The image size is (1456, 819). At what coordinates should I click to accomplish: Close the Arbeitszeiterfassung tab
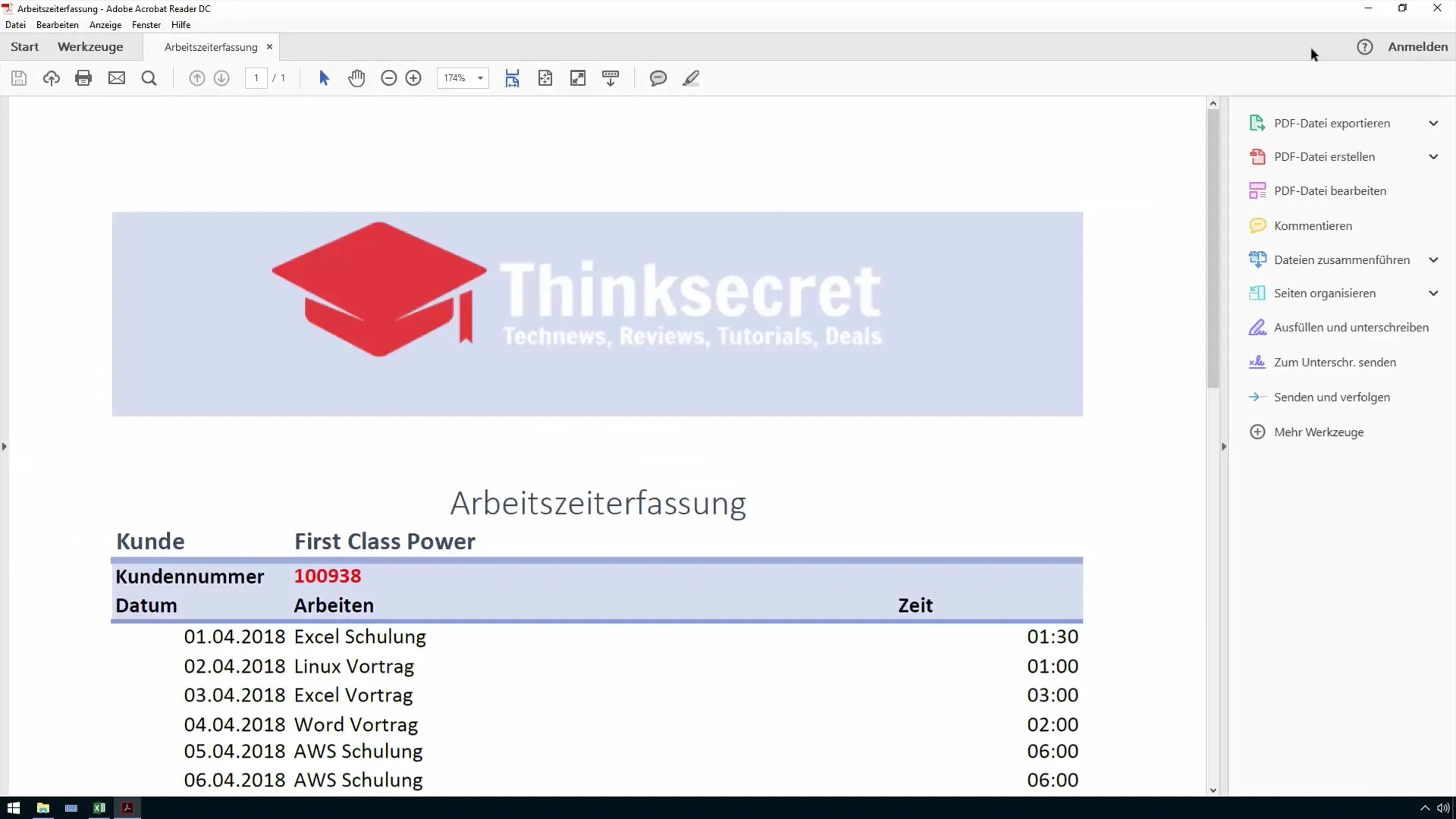coord(269,47)
